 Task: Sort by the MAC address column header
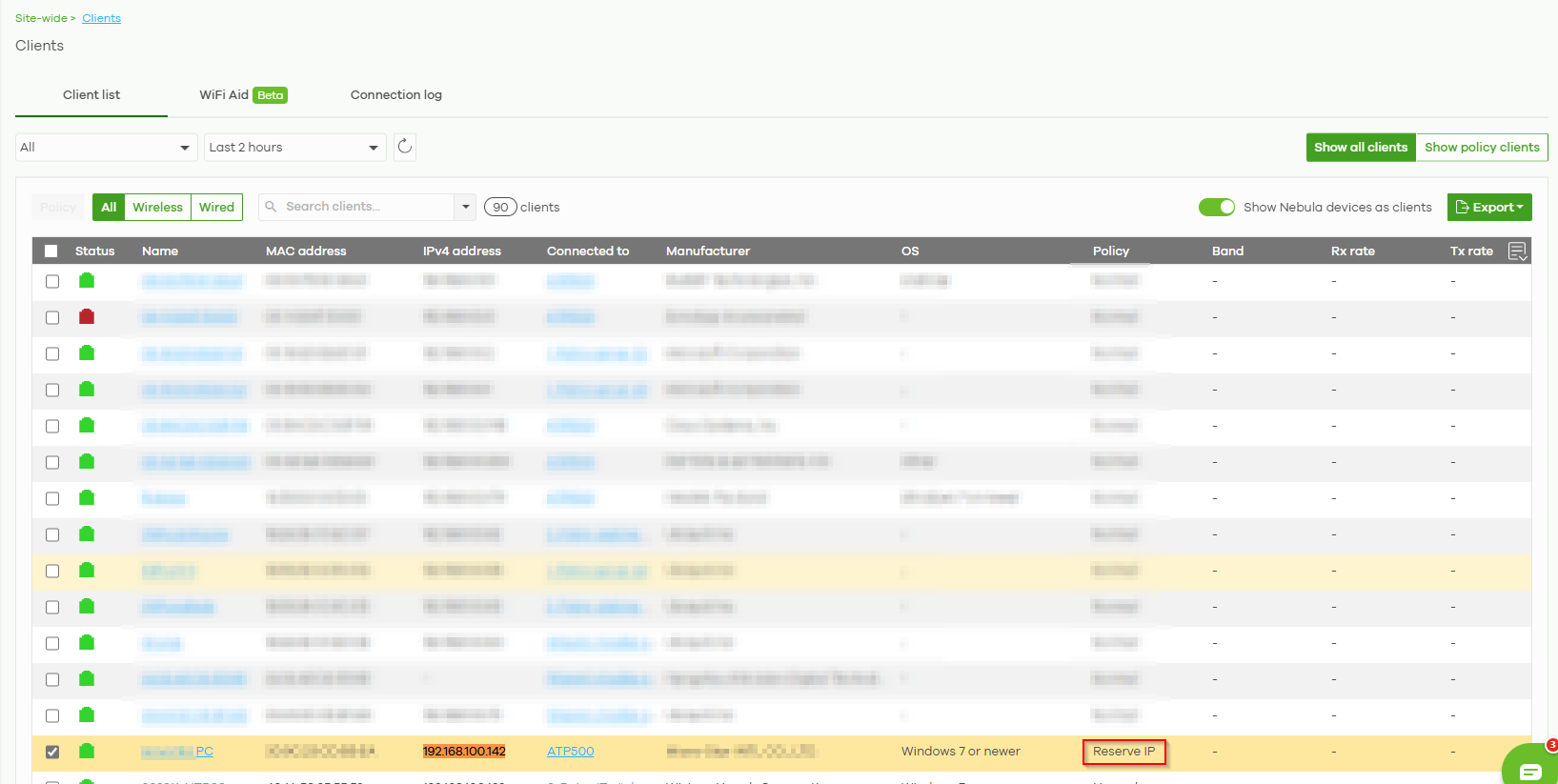(306, 251)
